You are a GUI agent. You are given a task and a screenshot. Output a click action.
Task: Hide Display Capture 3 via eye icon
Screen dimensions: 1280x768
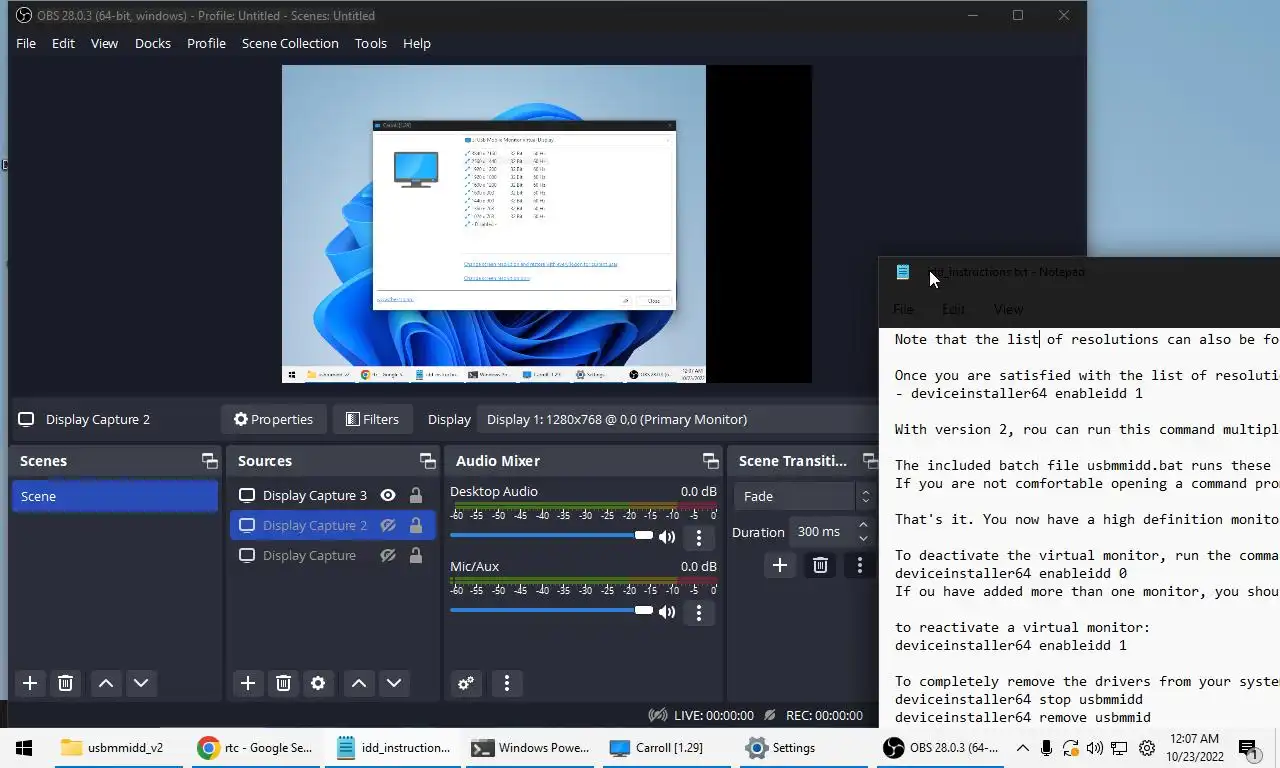coord(388,495)
